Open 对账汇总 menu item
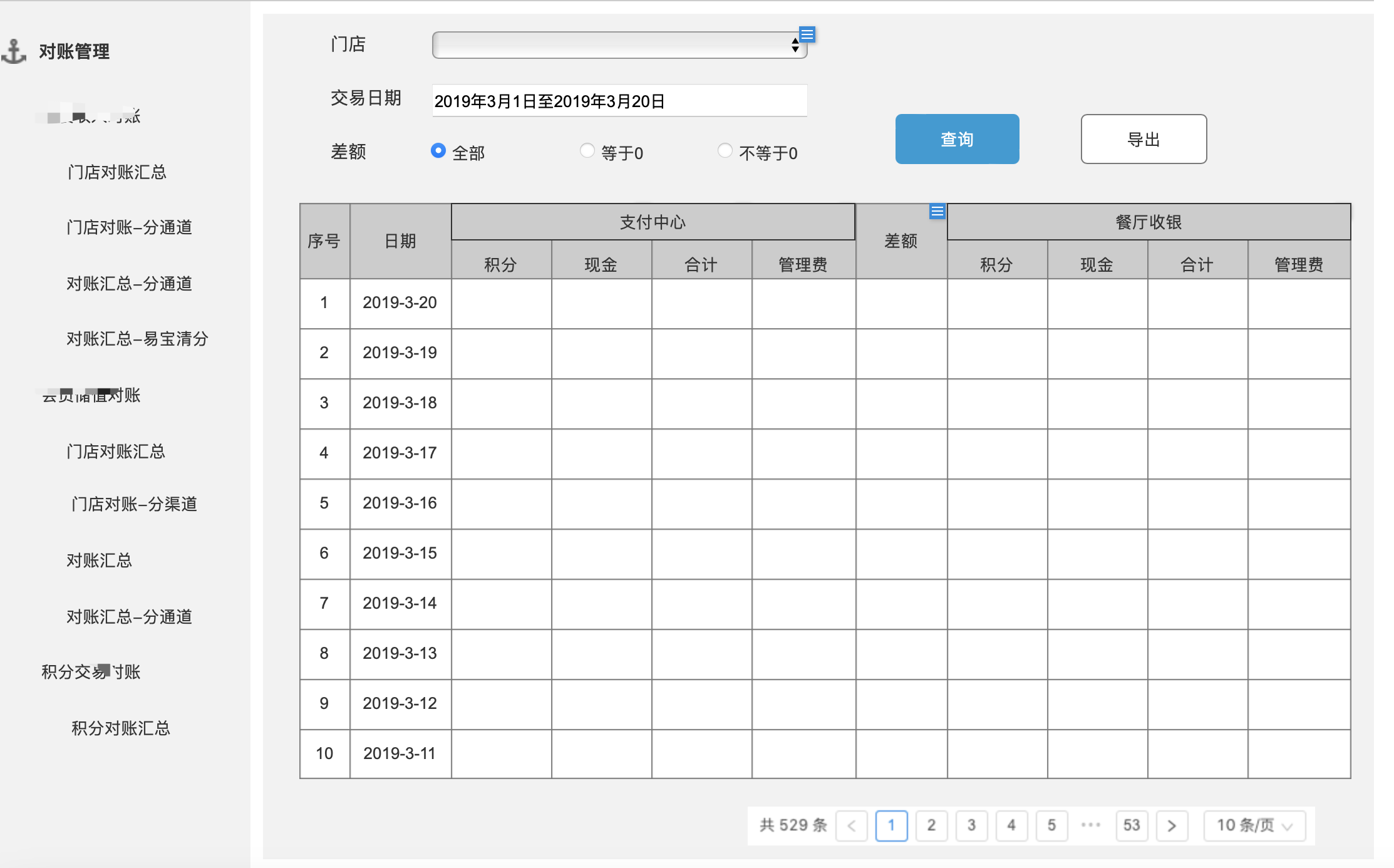Viewport: 1394px width, 868px height. click(100, 561)
